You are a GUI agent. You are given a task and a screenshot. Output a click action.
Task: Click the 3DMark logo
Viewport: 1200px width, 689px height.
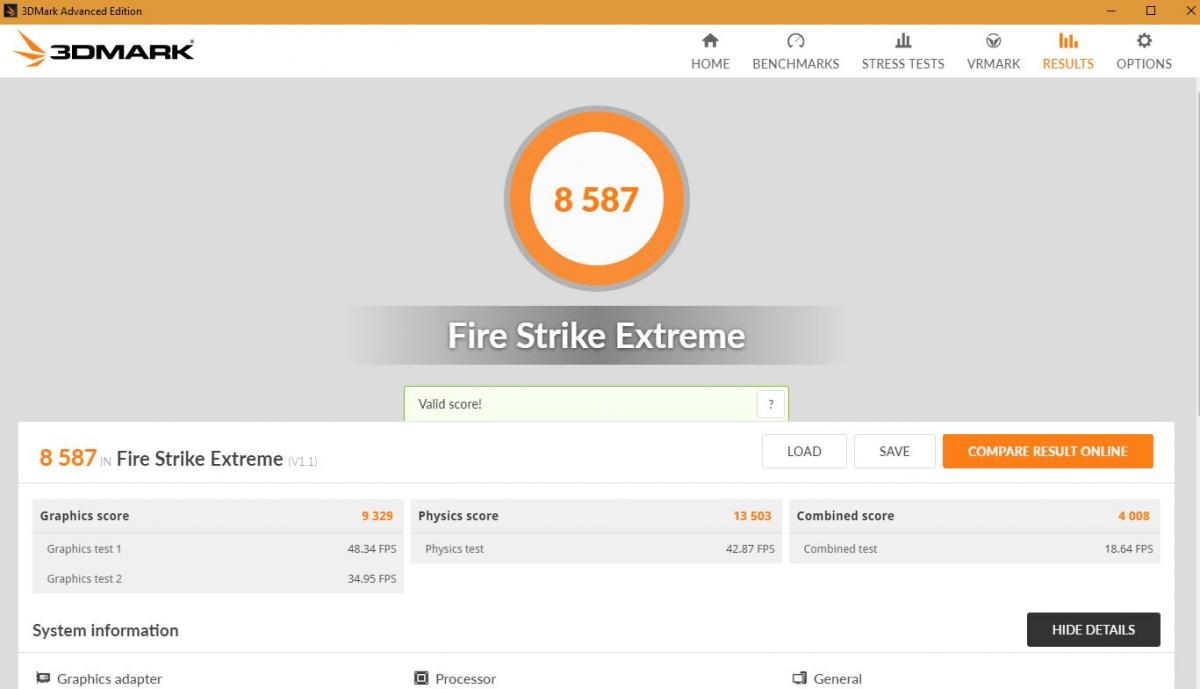click(x=104, y=49)
